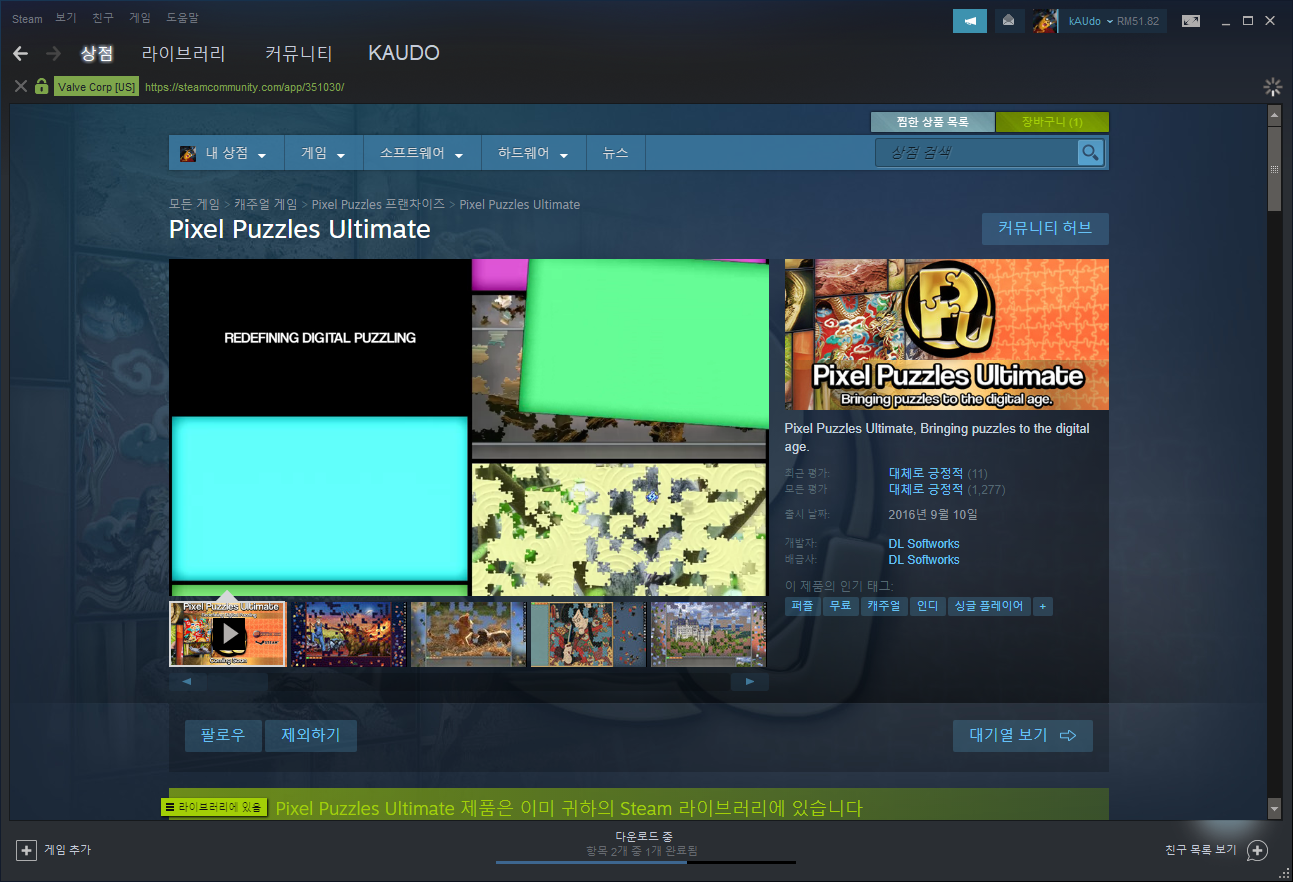Screen dimensions: 1293x882
Task: Click the 팔로우 button
Action: coord(222,736)
